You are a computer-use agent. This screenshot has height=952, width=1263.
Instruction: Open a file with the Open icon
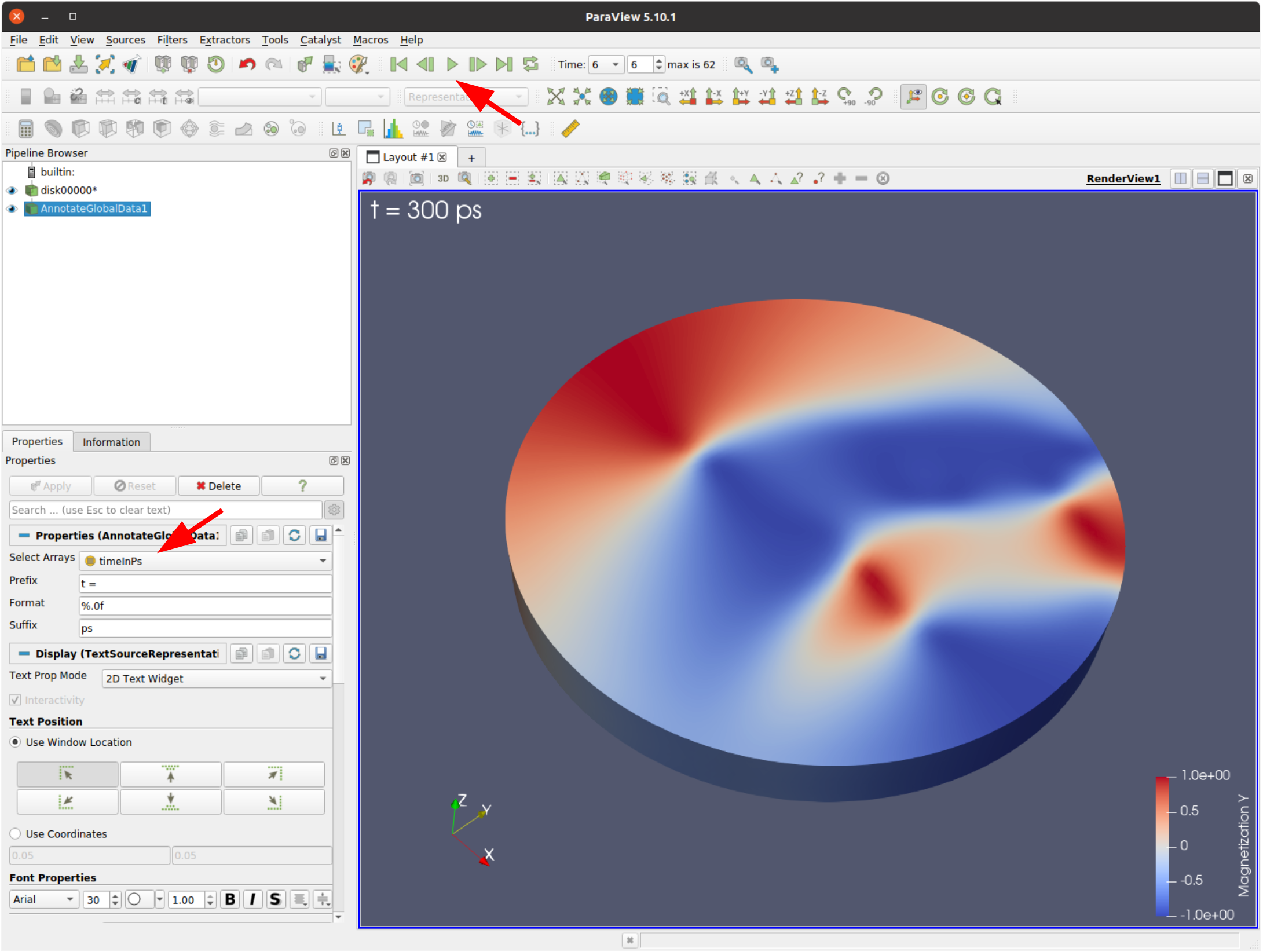point(25,64)
